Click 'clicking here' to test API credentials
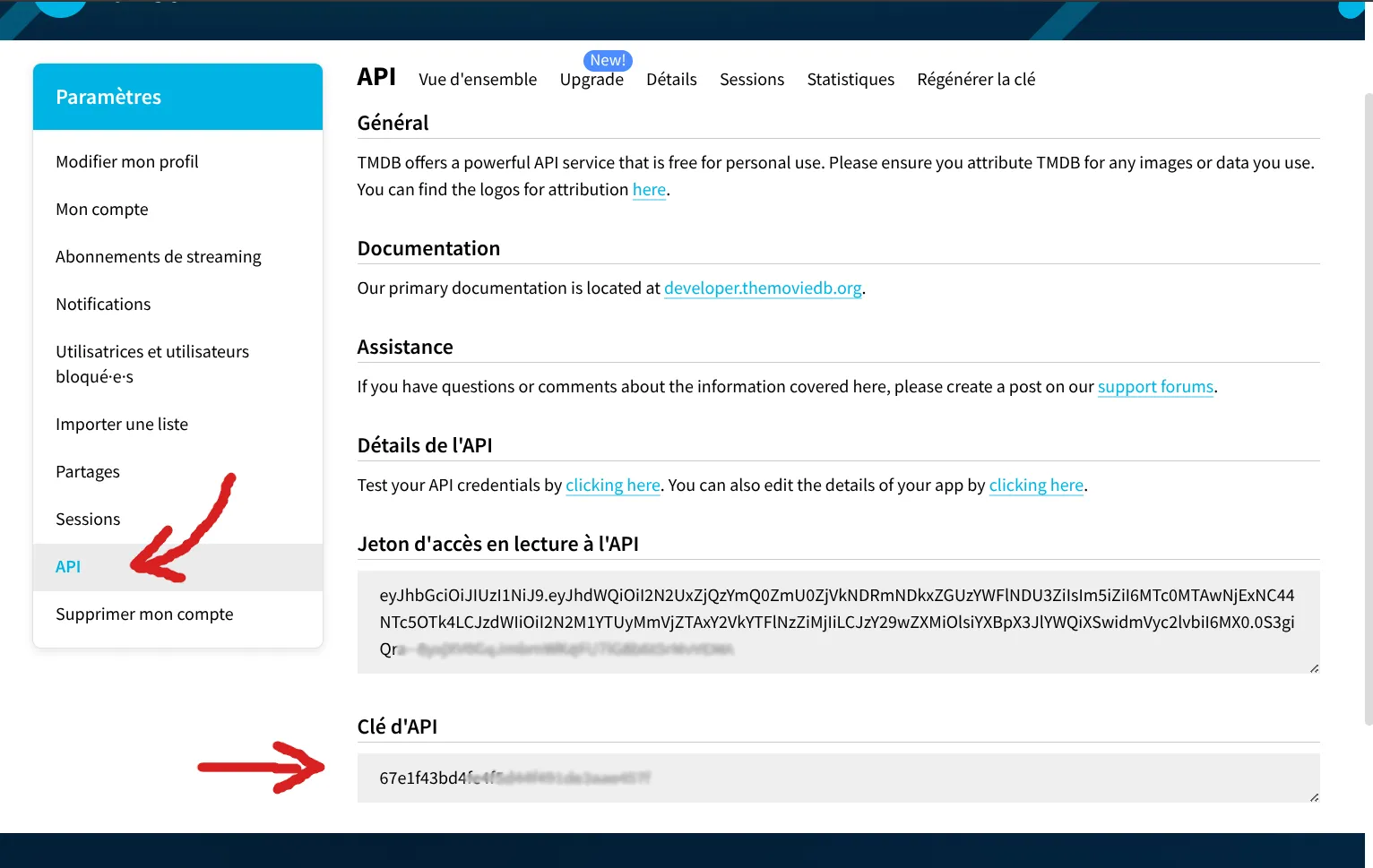 pyautogui.click(x=613, y=486)
